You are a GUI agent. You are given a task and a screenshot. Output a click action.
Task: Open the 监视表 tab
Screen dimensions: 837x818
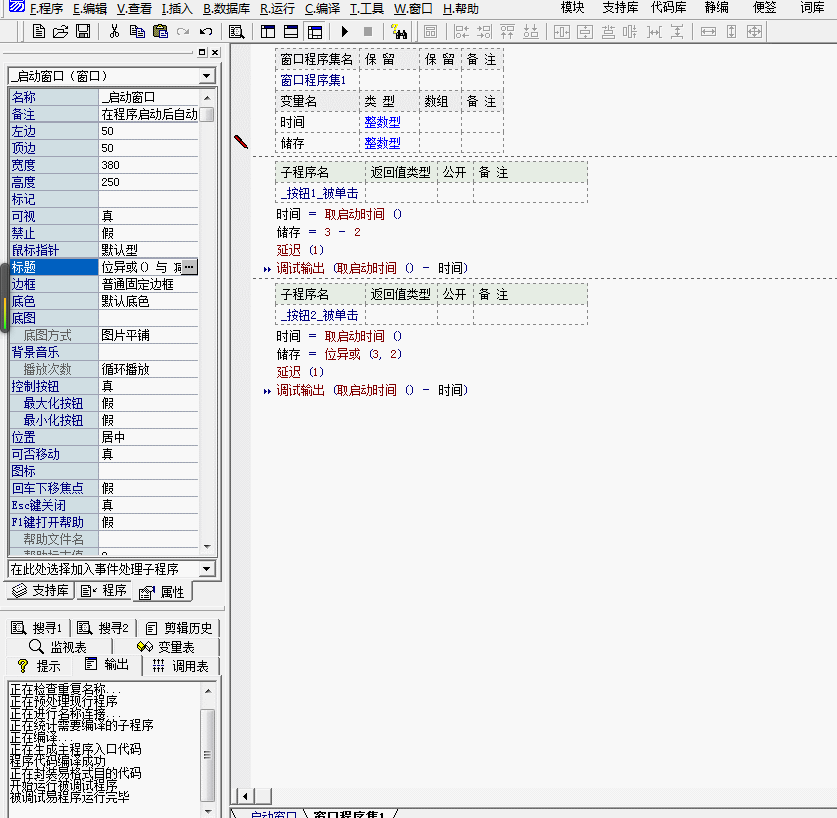[58, 647]
